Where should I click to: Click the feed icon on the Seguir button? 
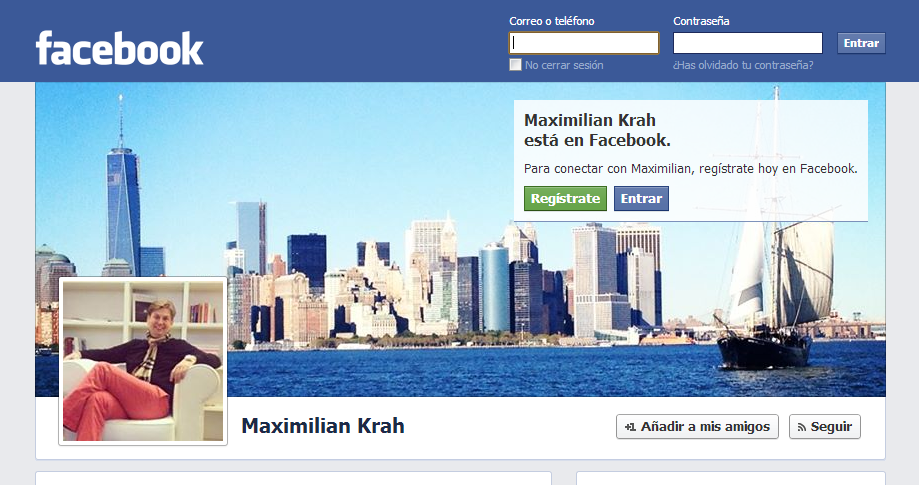802,428
